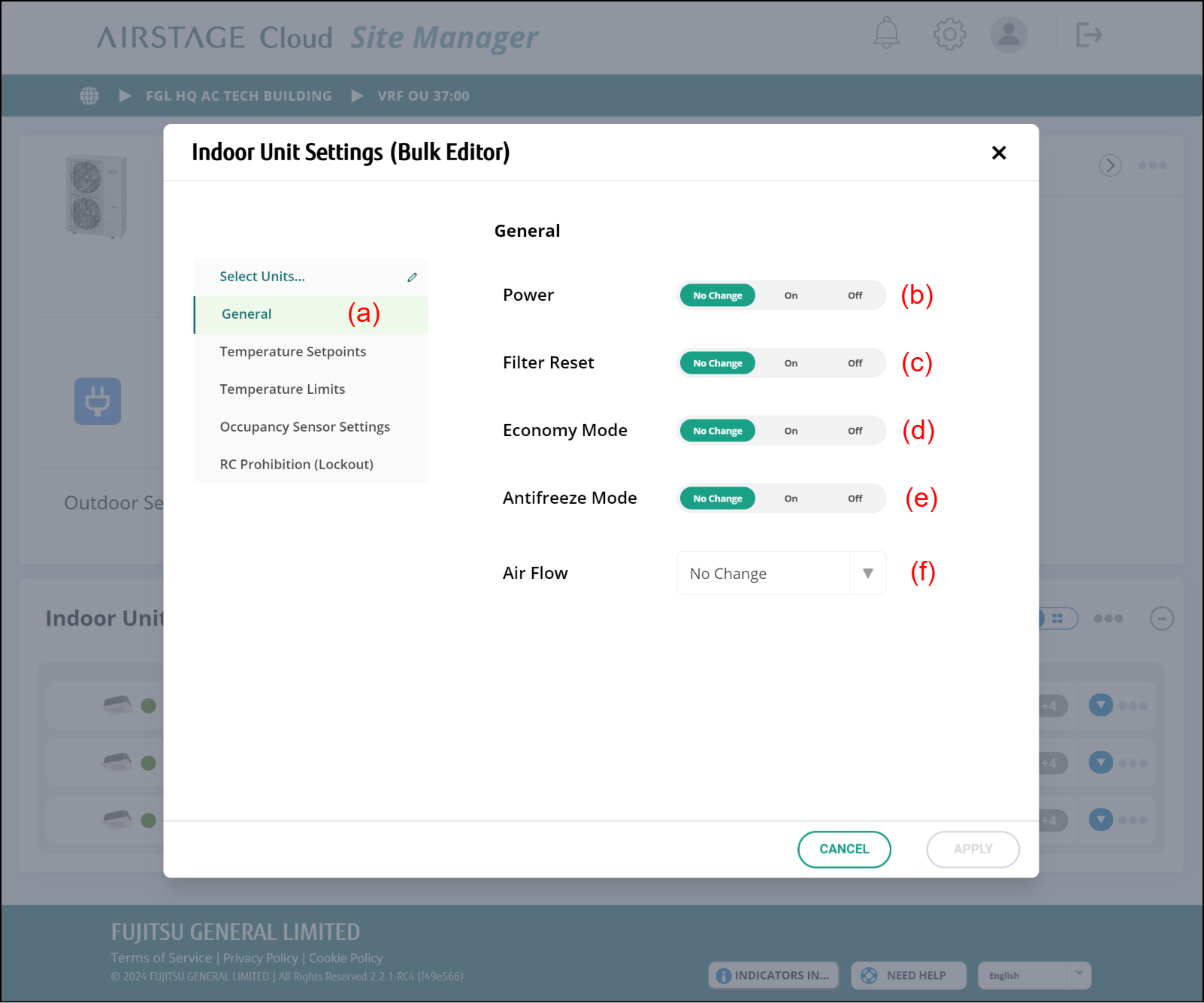Open the English language dropdown

click(x=1033, y=975)
